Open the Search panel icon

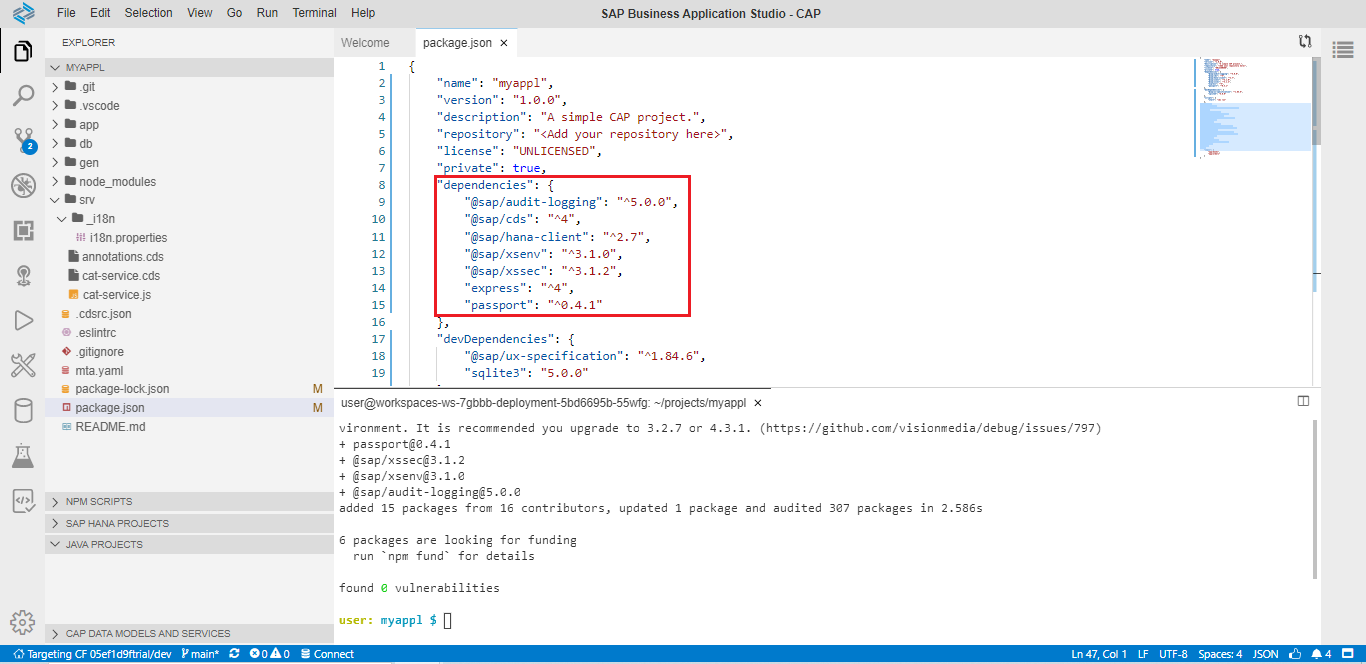(22, 95)
